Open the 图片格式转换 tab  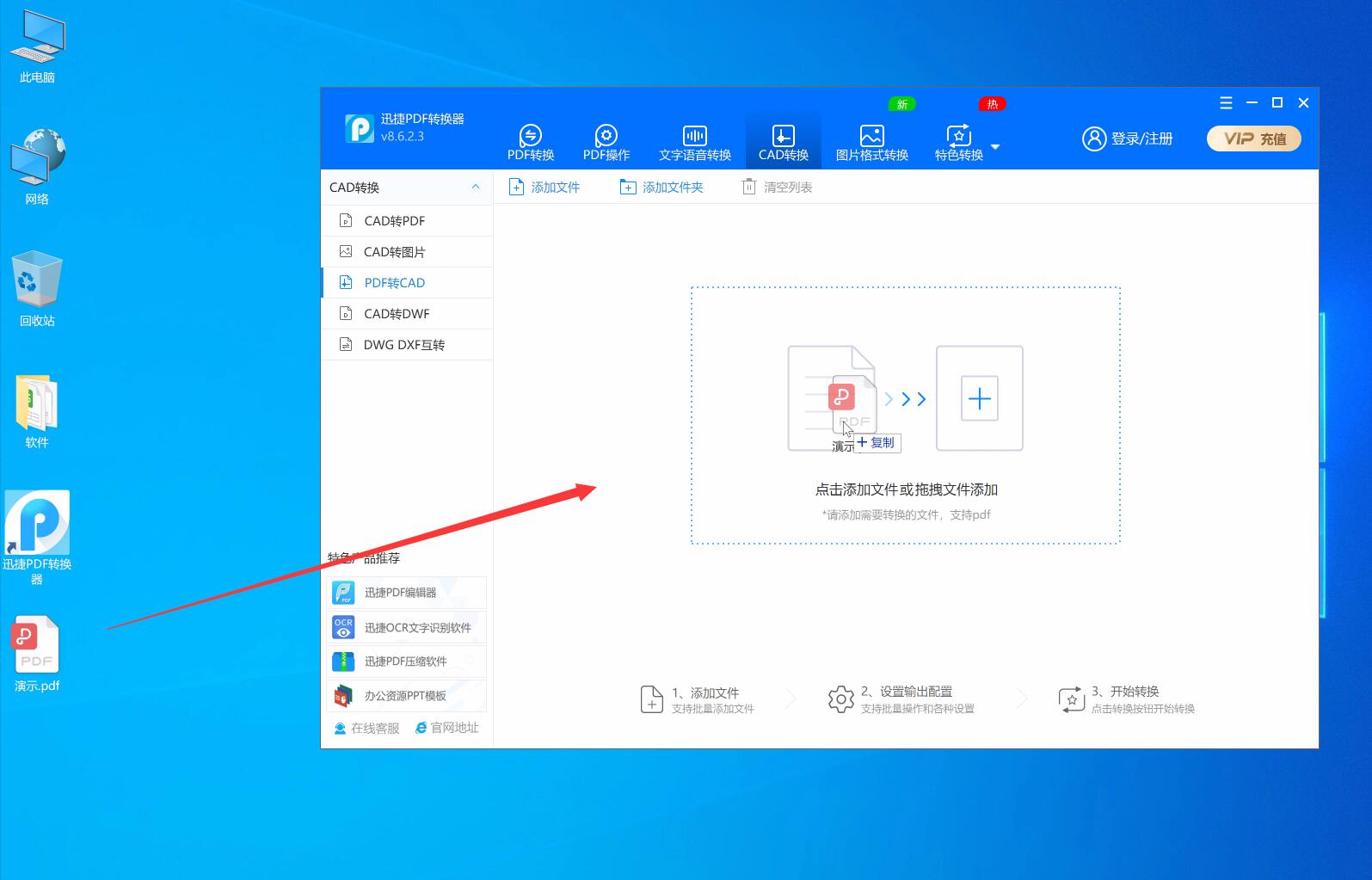click(x=872, y=143)
